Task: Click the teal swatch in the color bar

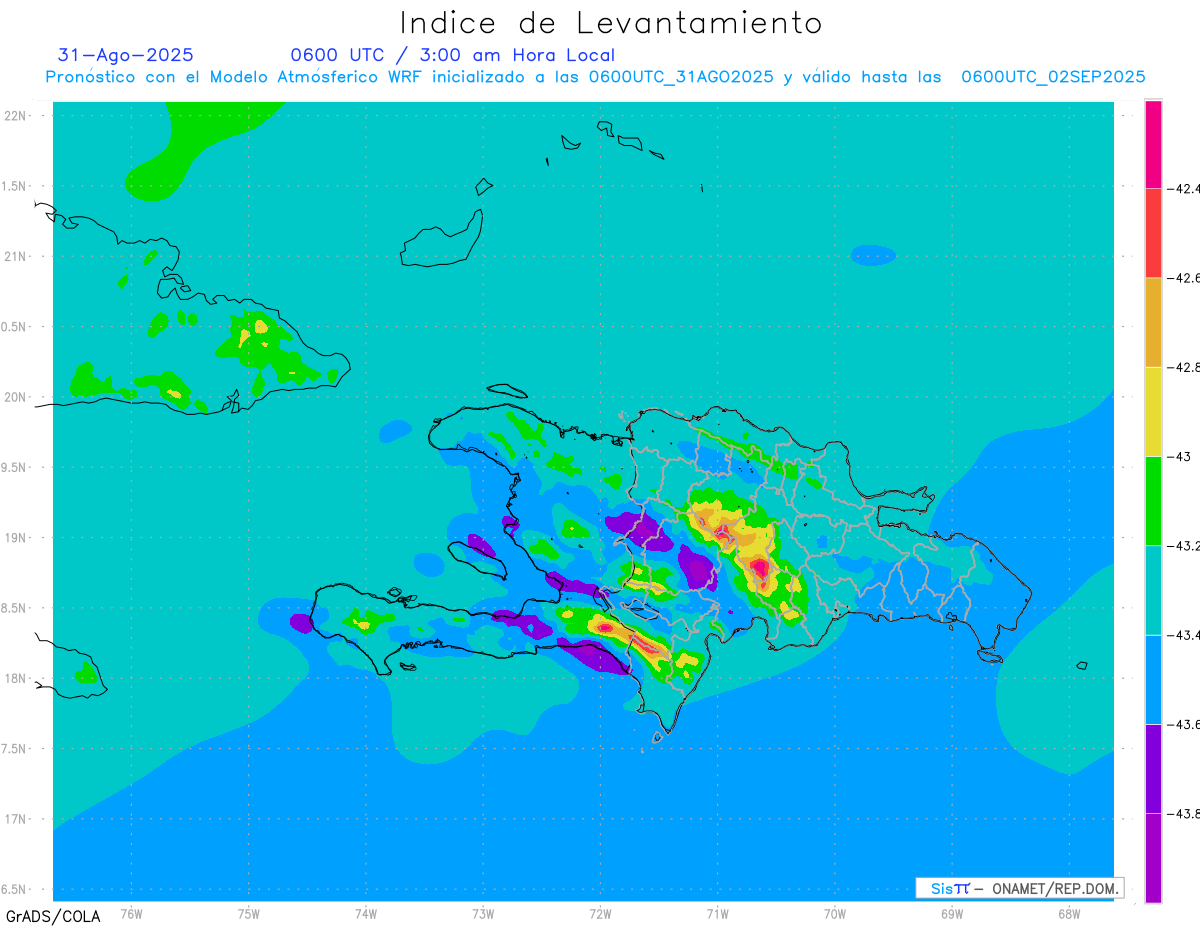Action: [x=1153, y=590]
